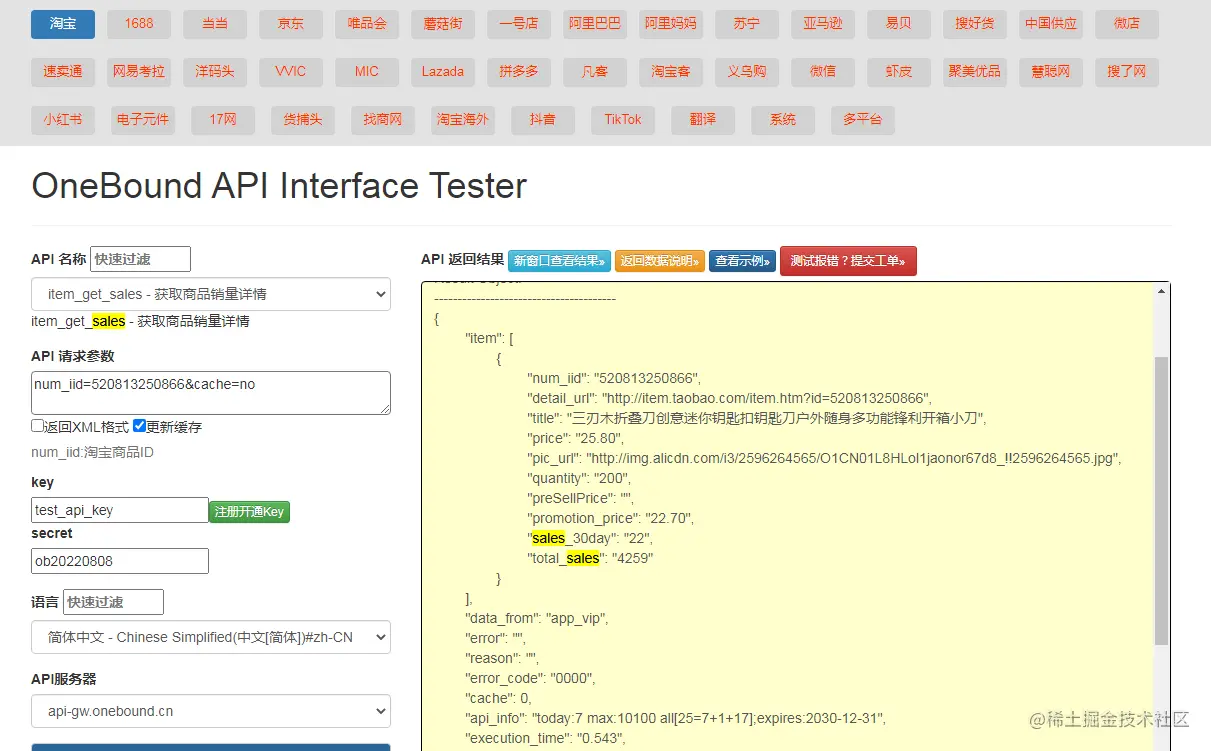Switch to the 唯品会 tab
1211x751 pixels.
pos(367,24)
